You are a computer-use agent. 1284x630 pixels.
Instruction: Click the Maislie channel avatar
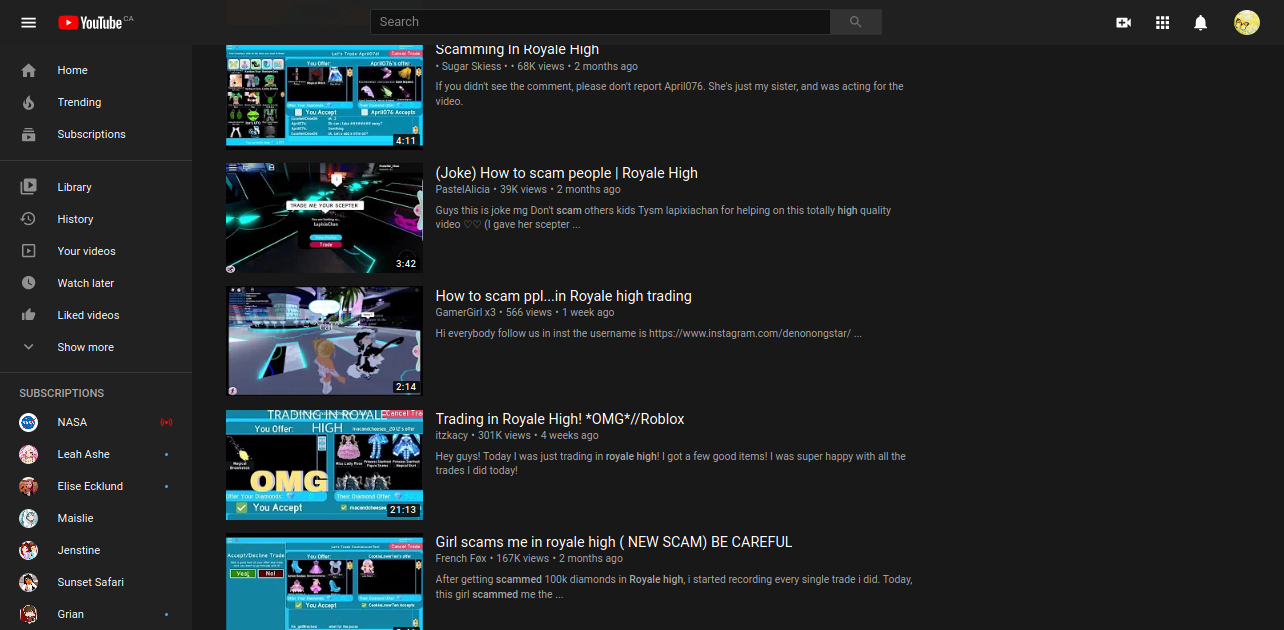[29, 518]
